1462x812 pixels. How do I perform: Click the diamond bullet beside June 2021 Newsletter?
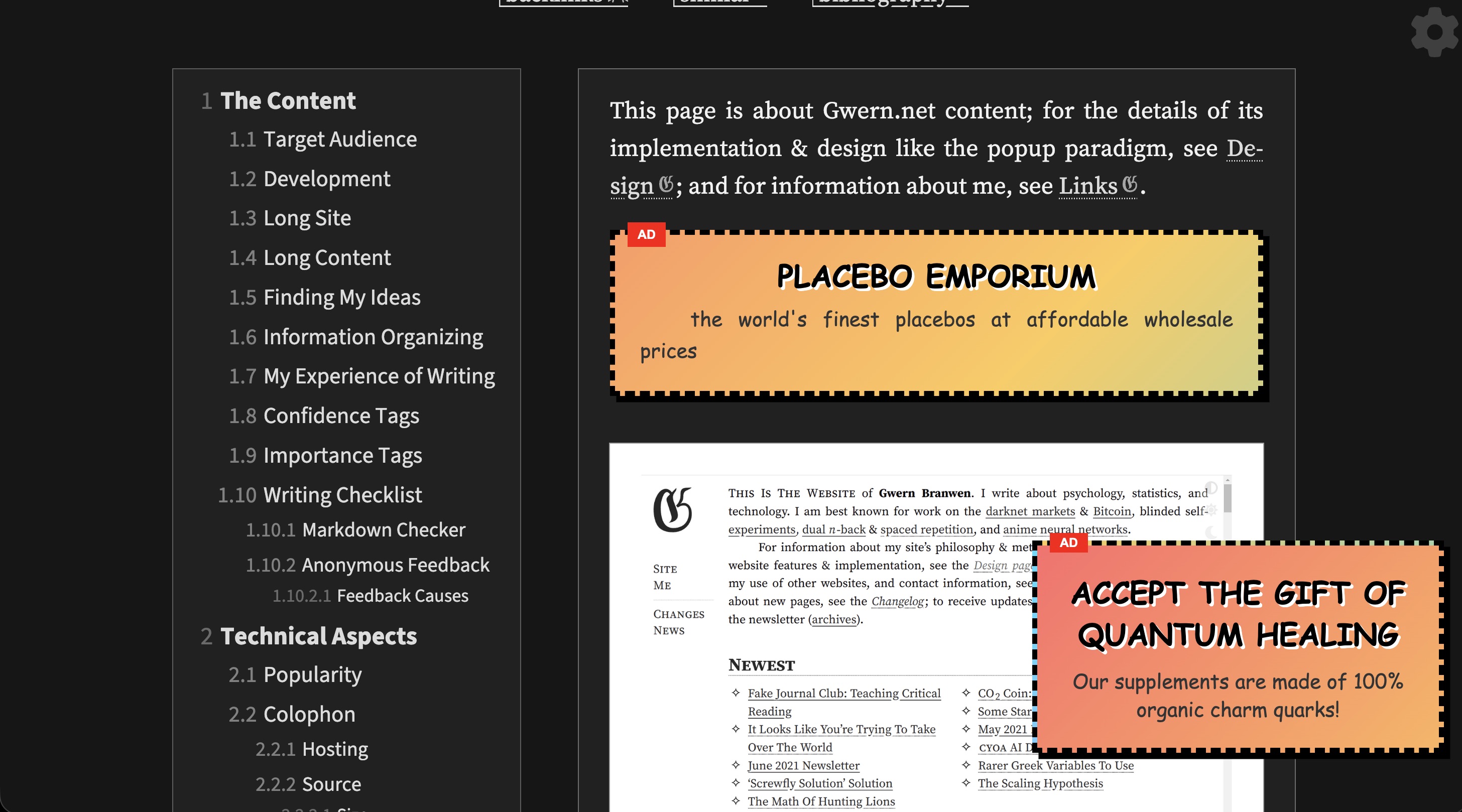click(736, 765)
